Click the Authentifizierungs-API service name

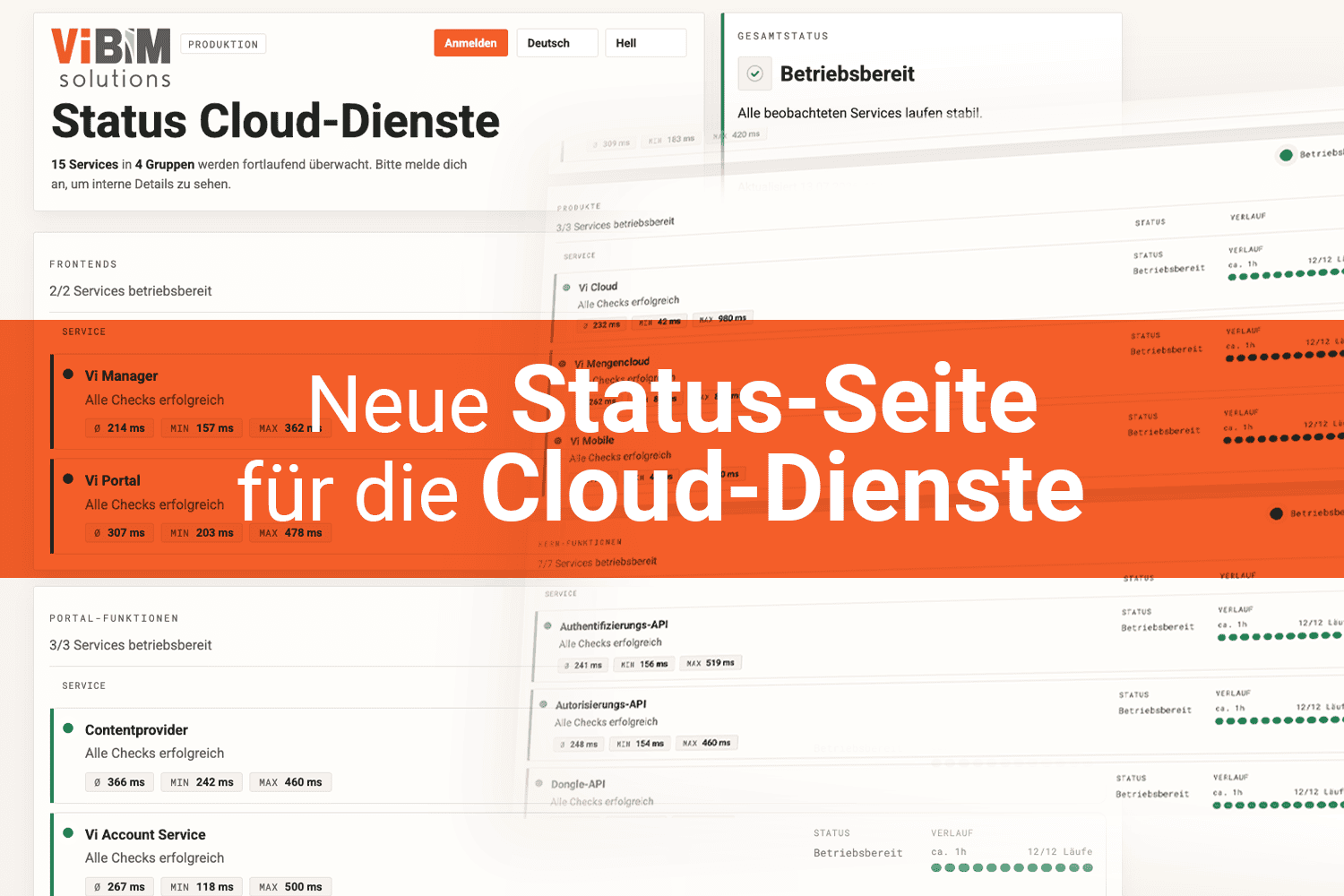pos(614,625)
